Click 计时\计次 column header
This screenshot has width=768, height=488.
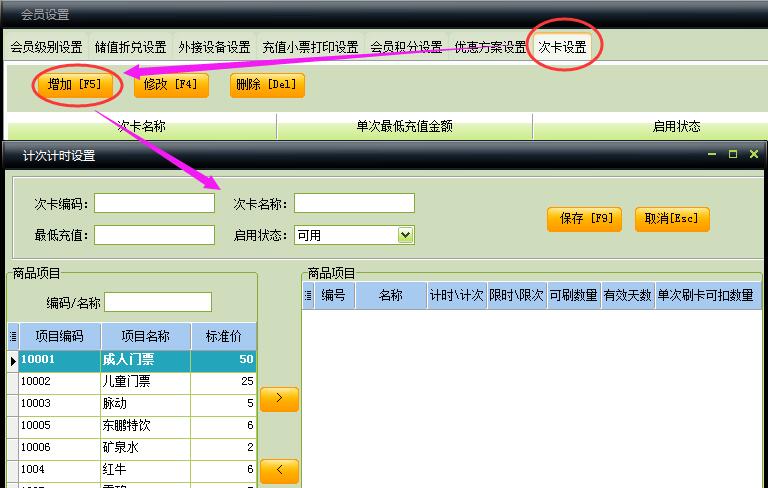[456, 295]
